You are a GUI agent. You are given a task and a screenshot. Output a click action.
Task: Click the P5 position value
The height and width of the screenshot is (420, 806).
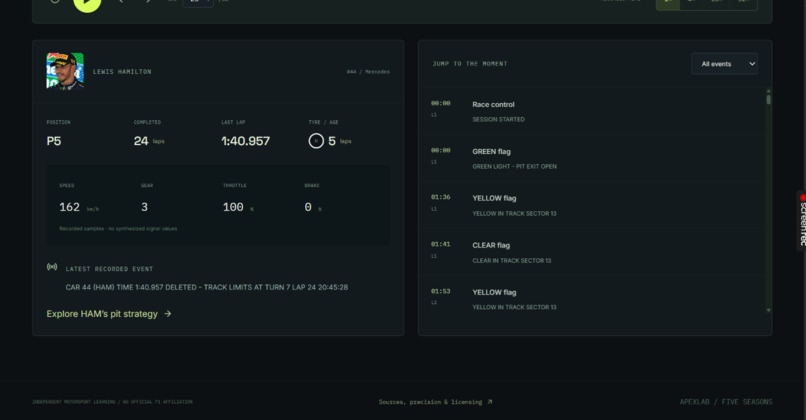(x=54, y=141)
